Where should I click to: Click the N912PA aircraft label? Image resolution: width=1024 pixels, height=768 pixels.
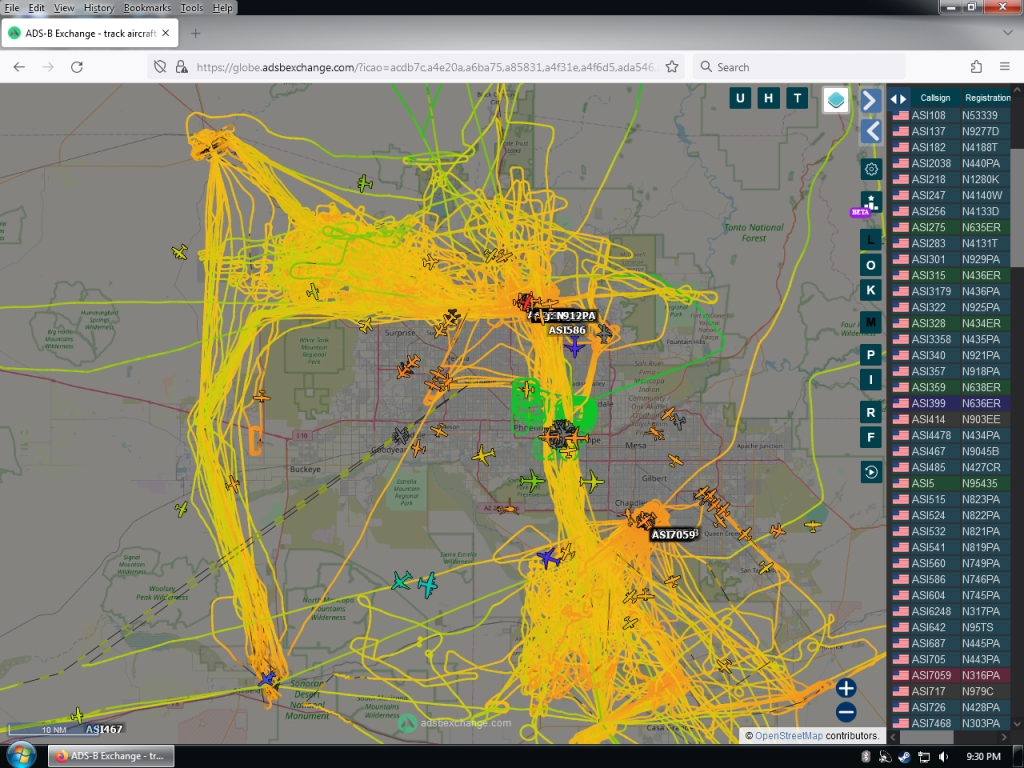point(575,316)
